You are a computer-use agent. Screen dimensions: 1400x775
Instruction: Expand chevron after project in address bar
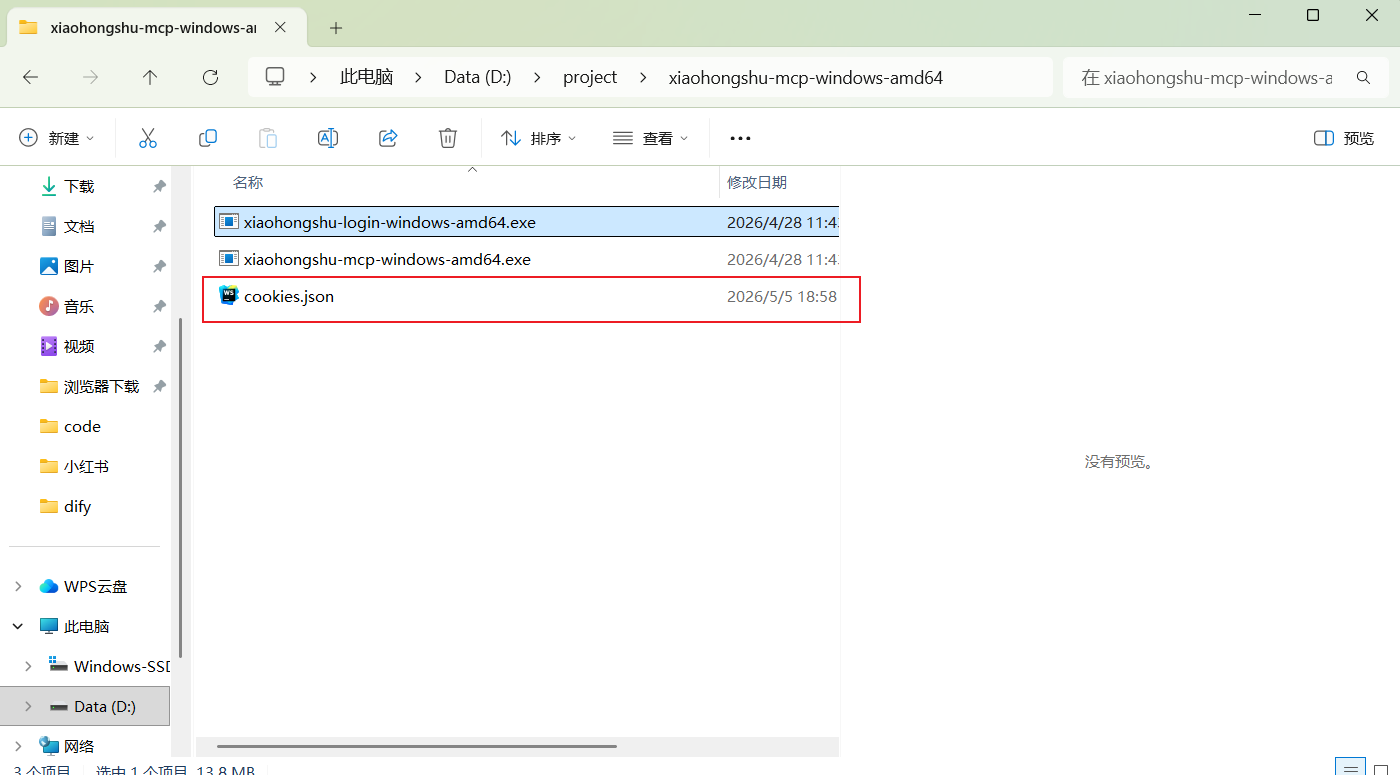click(x=643, y=77)
